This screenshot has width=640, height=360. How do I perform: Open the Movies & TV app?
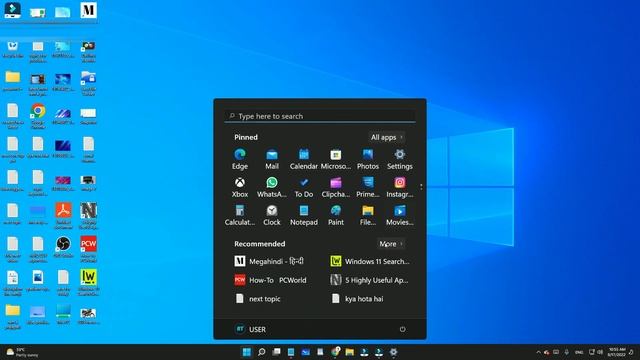pos(400,215)
